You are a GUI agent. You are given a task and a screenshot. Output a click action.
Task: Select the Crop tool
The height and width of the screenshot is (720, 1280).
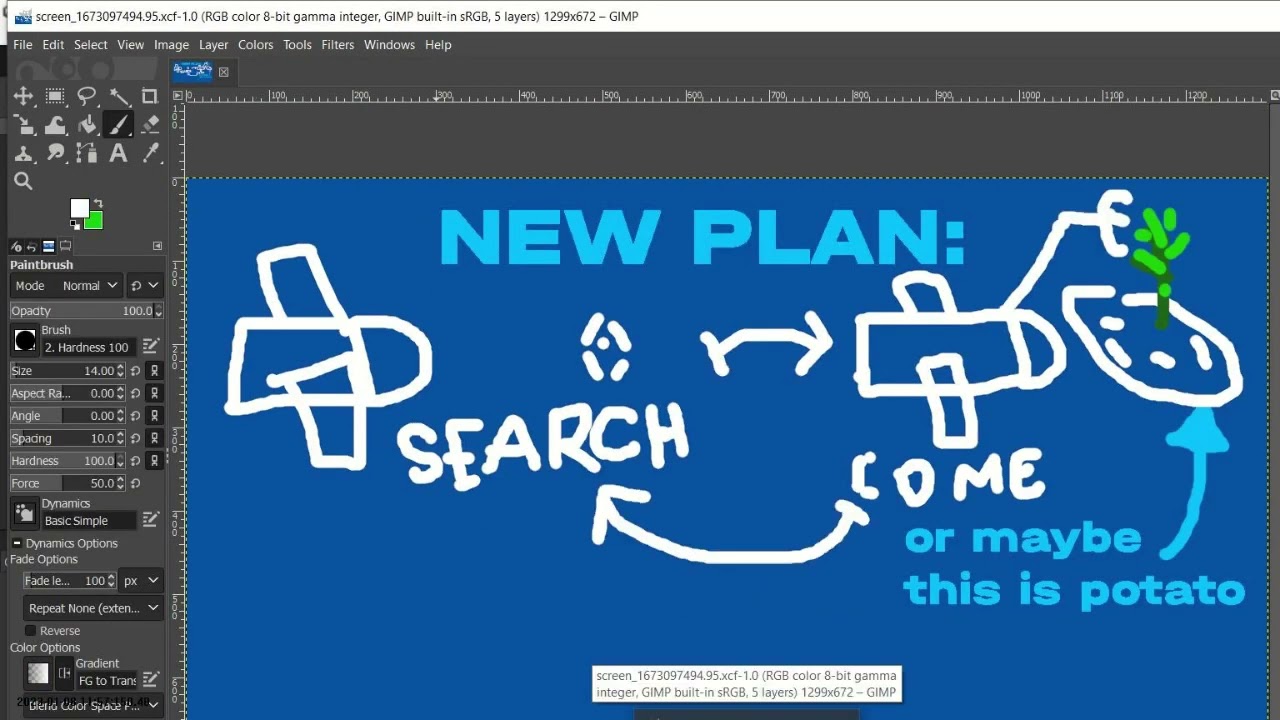pos(150,96)
